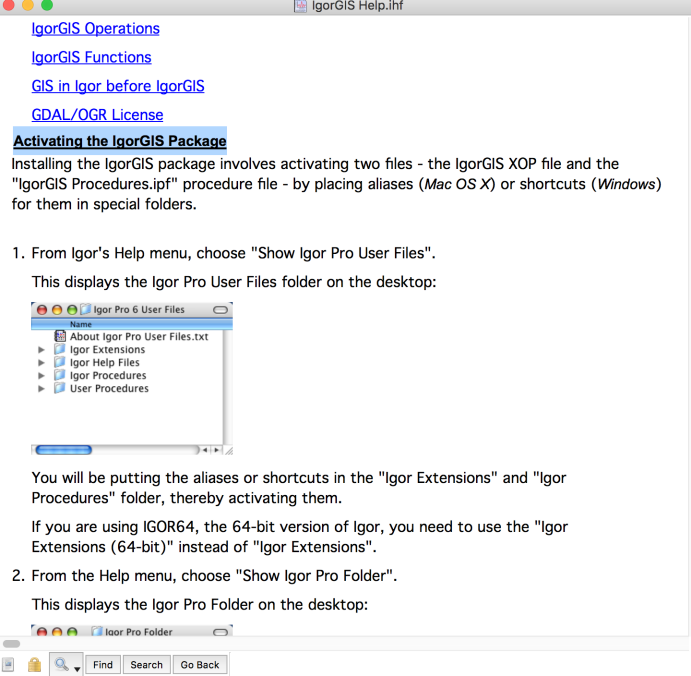This screenshot has height=676, width=691.
Task: Click the Igor Pro 6 User Files embedded picture
Action: (132, 378)
